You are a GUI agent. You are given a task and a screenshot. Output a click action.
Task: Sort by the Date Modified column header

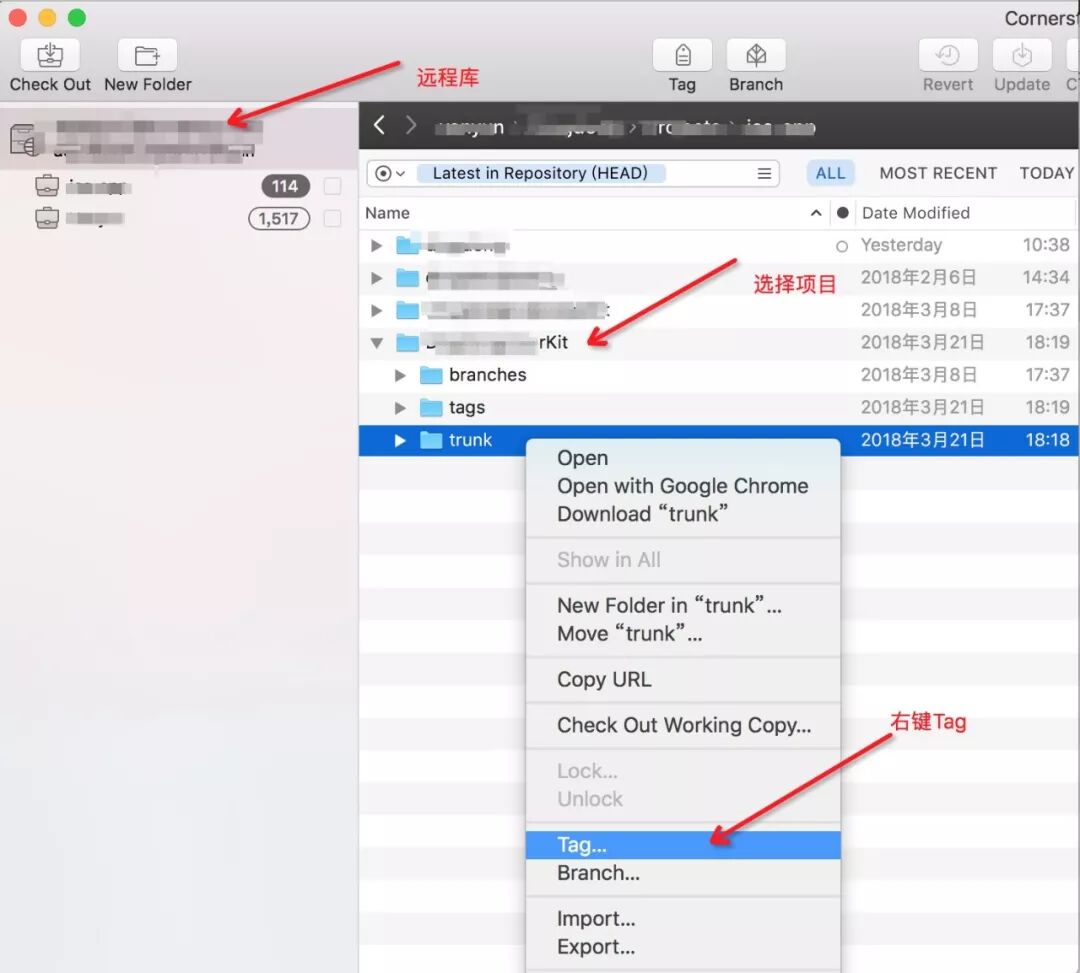(915, 213)
